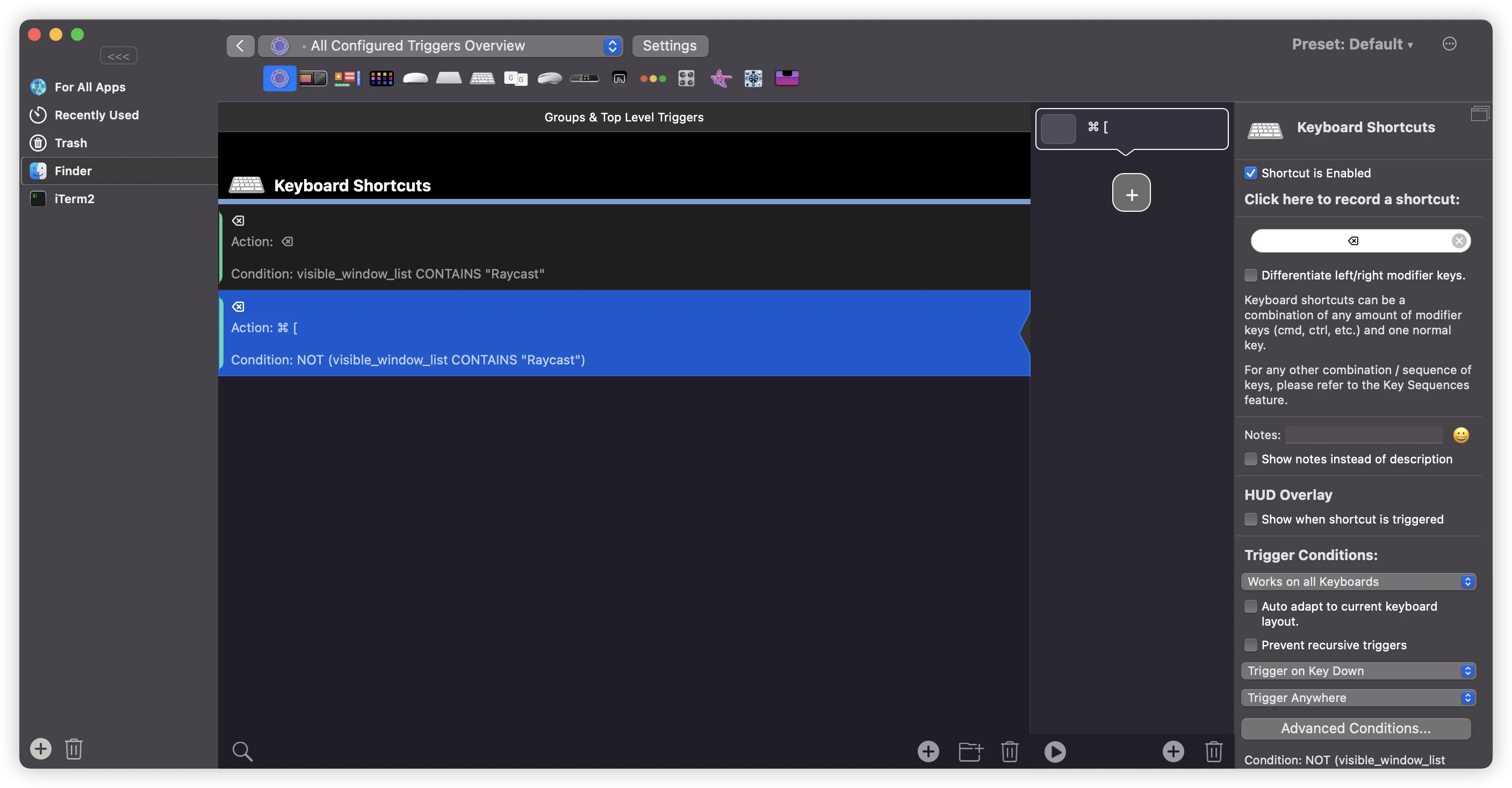Open the Preset: Default menu
The height and width of the screenshot is (788, 1512).
pos(1352,44)
